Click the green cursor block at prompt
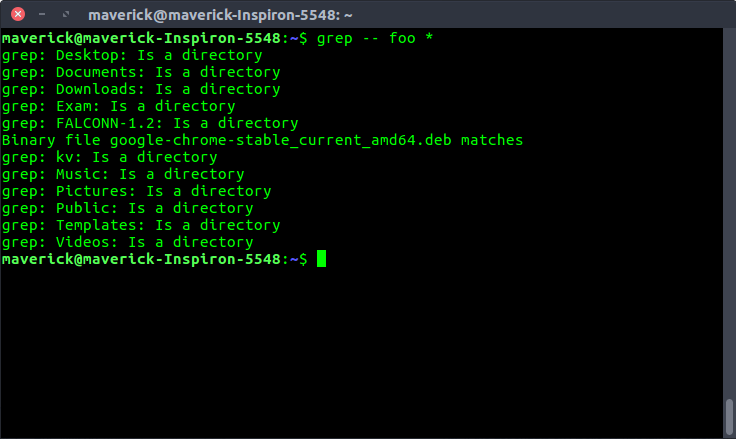This screenshot has height=439, width=736. pyautogui.click(x=321, y=259)
